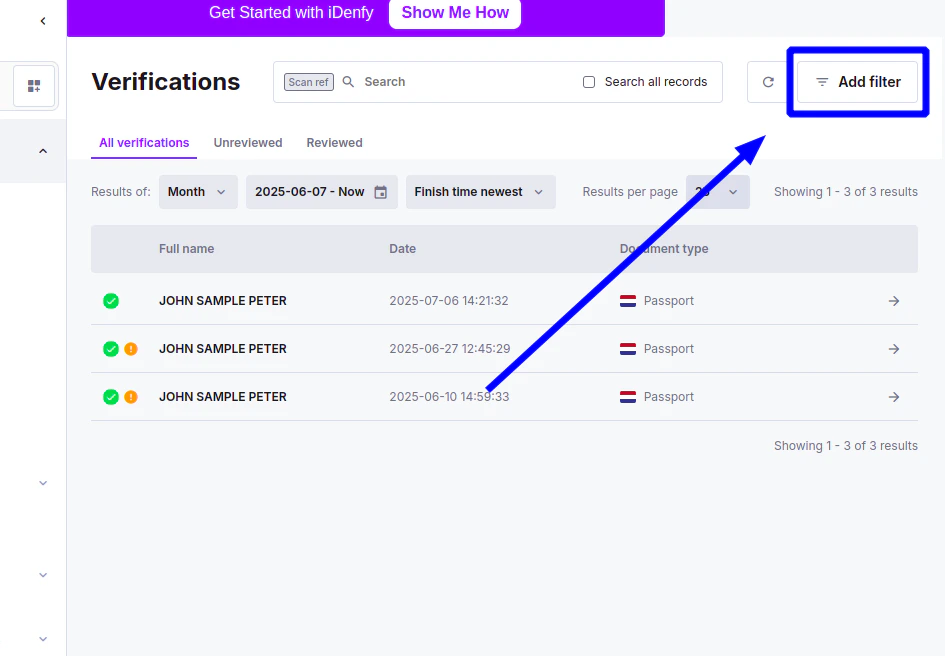Open the Month period dropdown

click(x=198, y=192)
